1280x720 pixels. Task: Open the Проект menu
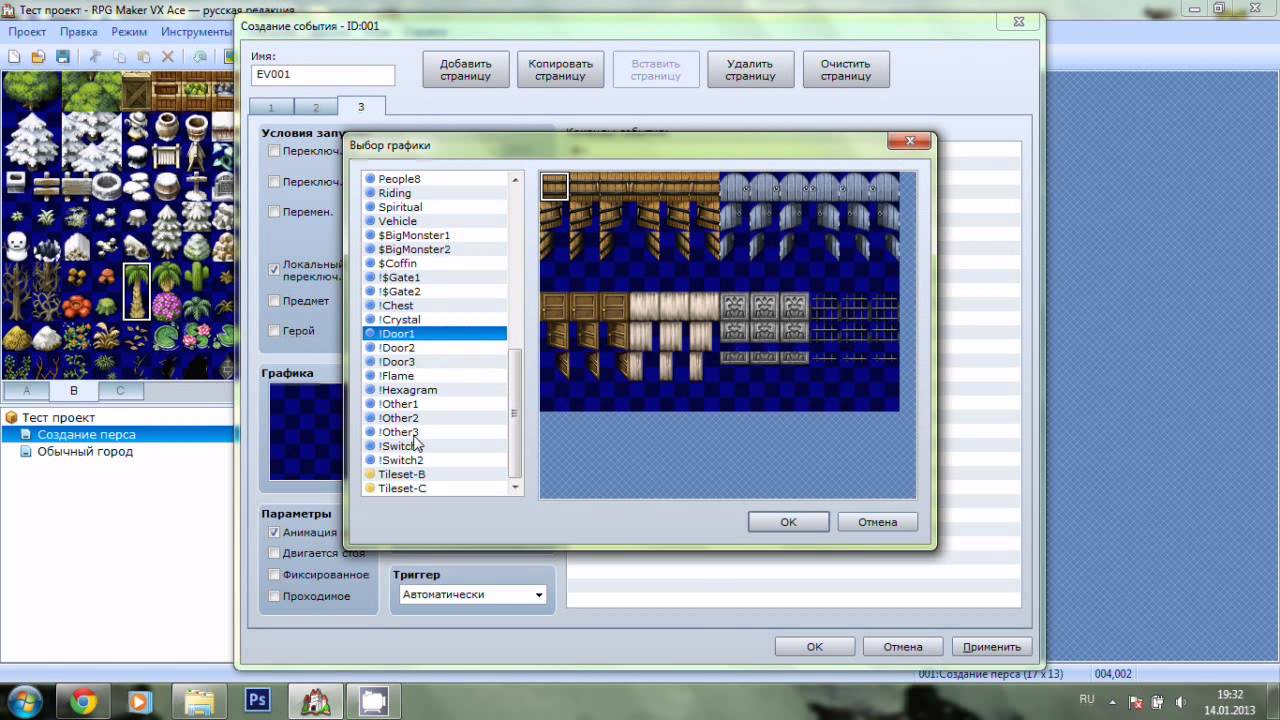point(28,32)
